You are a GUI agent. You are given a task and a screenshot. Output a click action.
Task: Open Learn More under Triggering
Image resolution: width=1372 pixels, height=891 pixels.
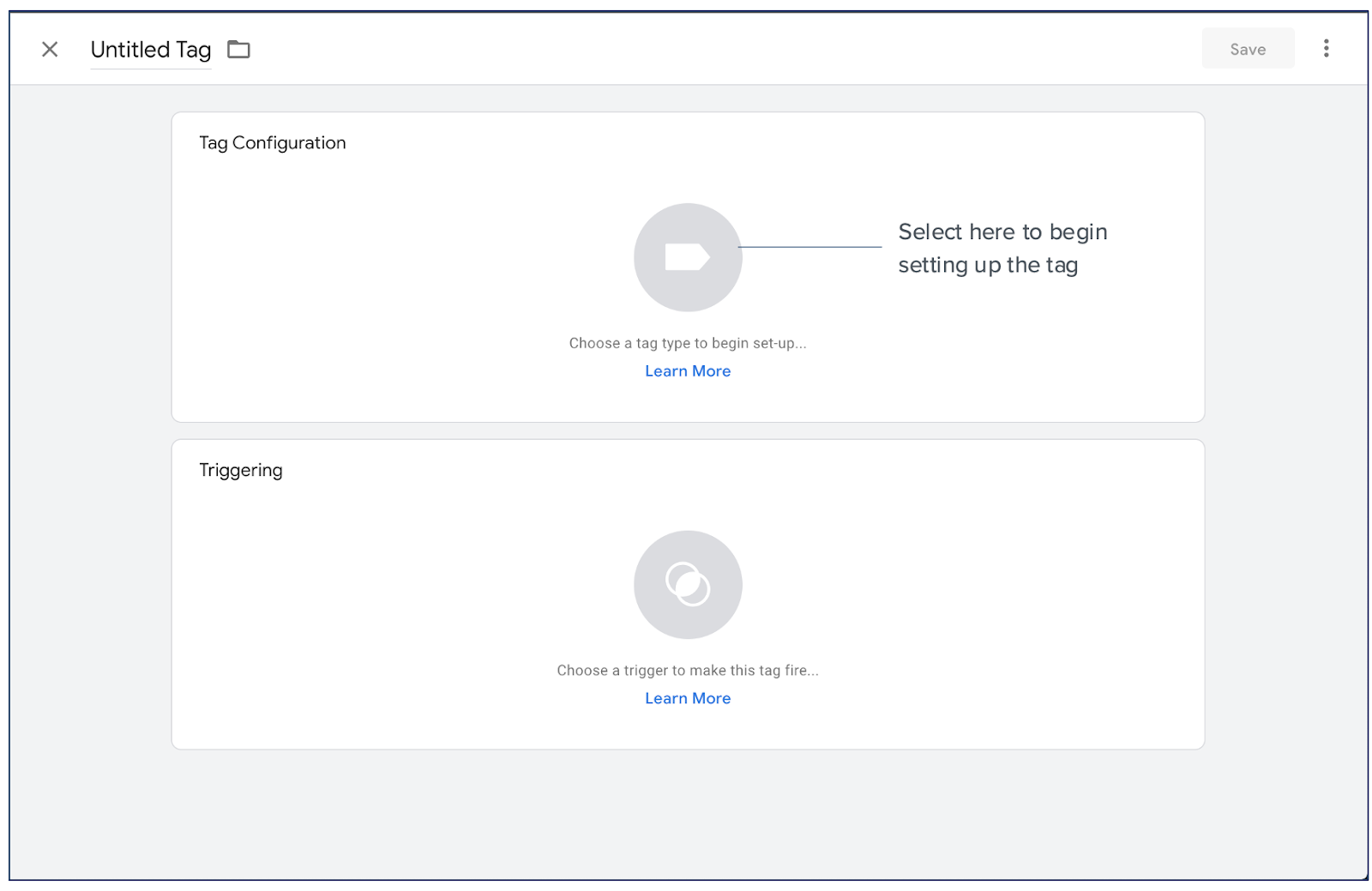(x=688, y=699)
